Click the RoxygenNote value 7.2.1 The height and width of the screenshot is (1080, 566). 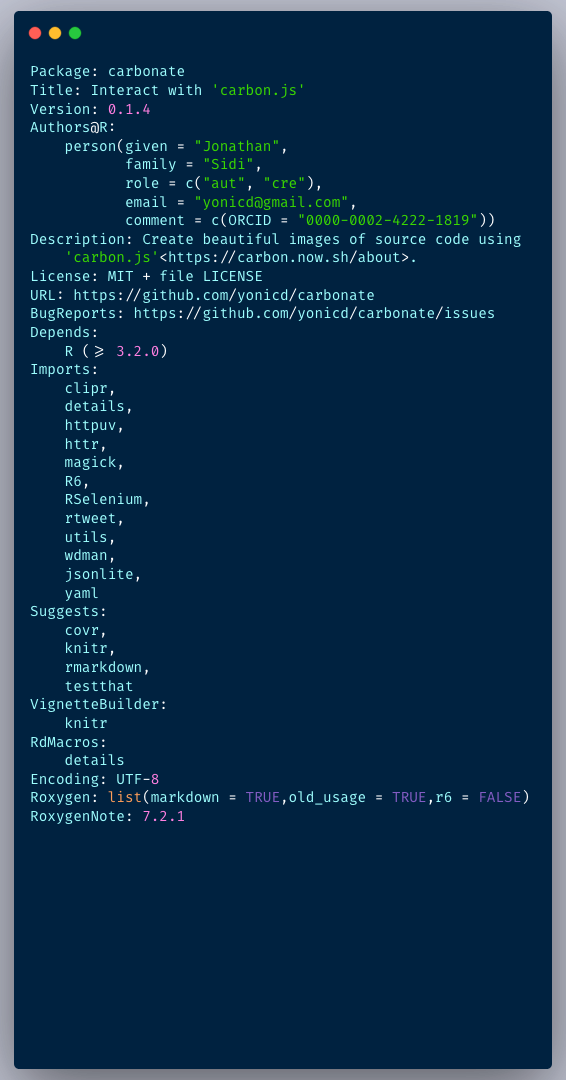point(164,816)
